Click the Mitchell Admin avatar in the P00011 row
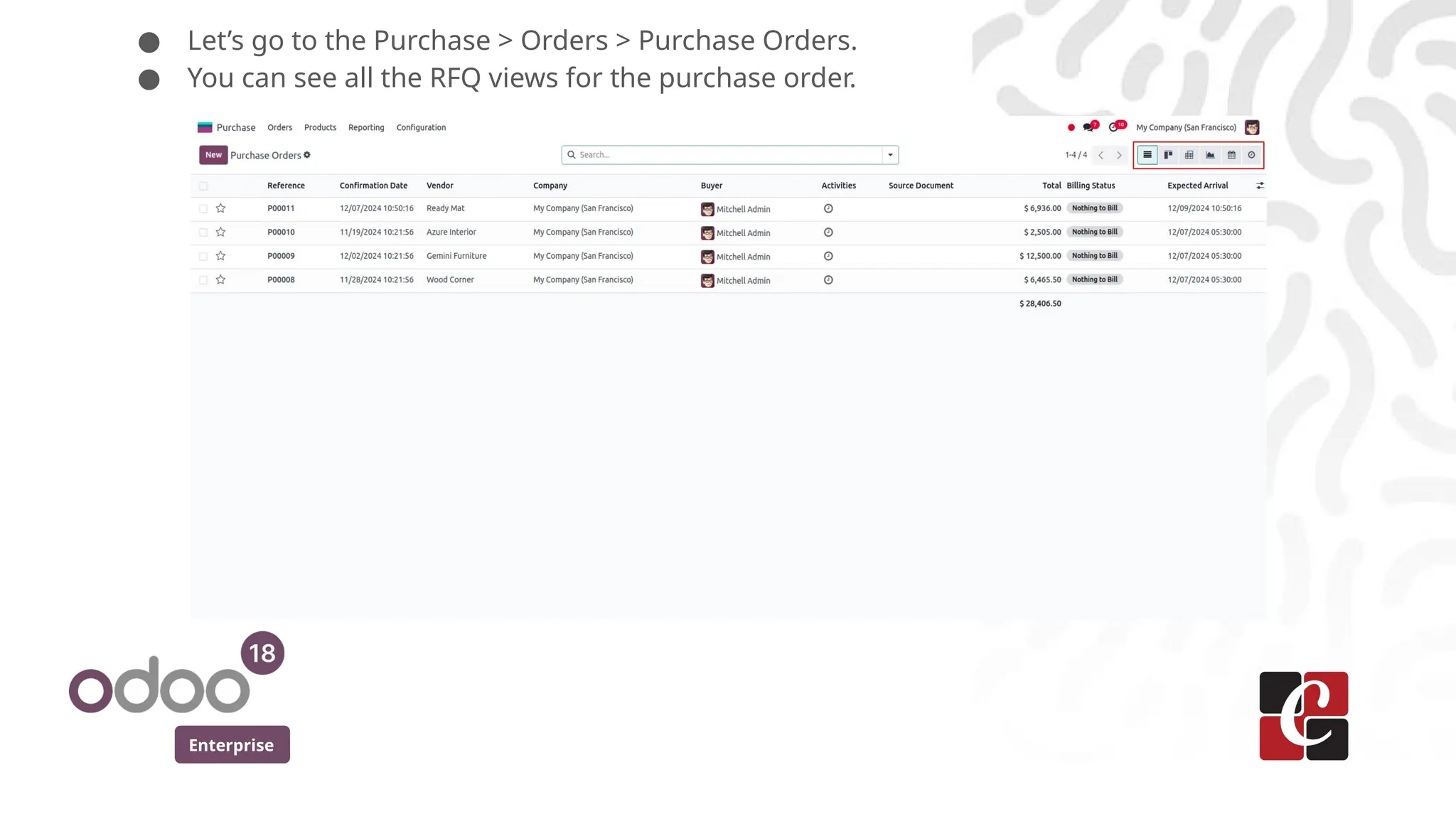Viewport: 1456px width, 819px height. tap(707, 209)
